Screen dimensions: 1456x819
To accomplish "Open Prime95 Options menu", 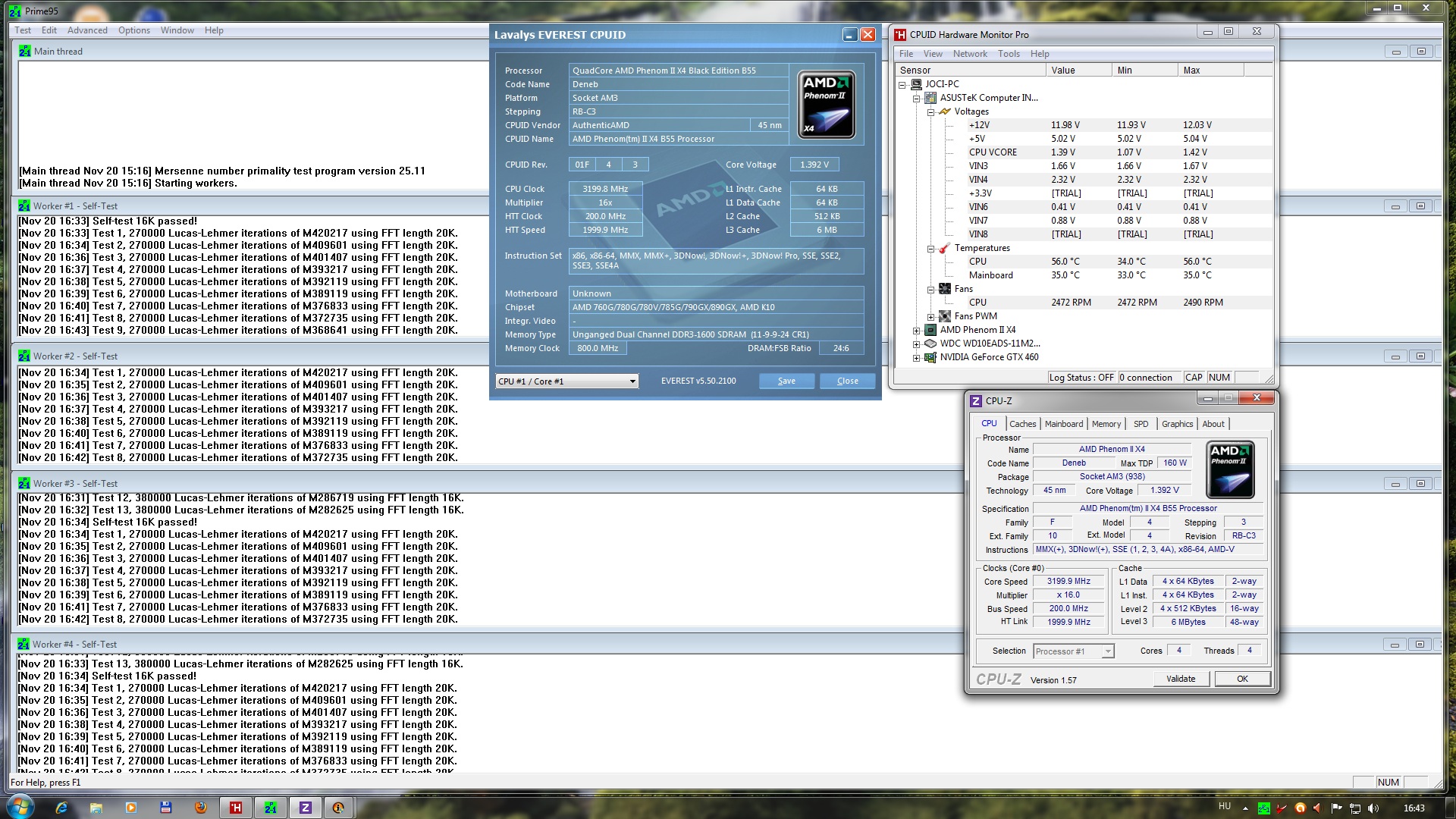I will point(134,30).
